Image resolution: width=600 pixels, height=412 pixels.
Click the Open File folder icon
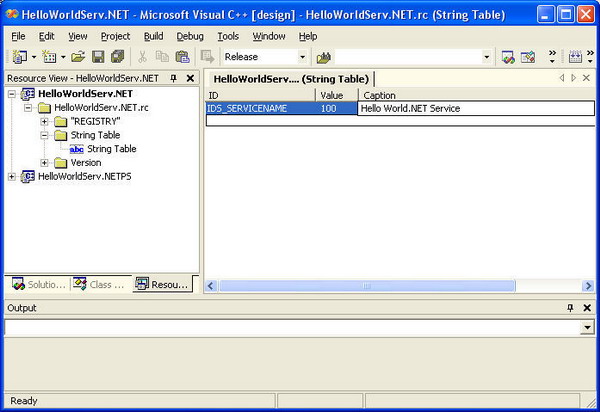78,57
